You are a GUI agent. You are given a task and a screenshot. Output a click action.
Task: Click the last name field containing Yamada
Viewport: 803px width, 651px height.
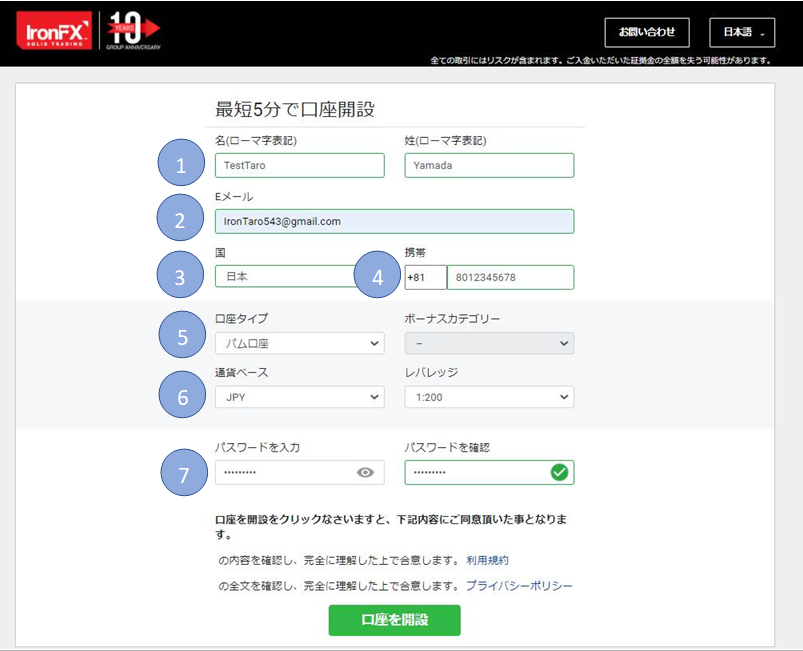[x=489, y=165]
